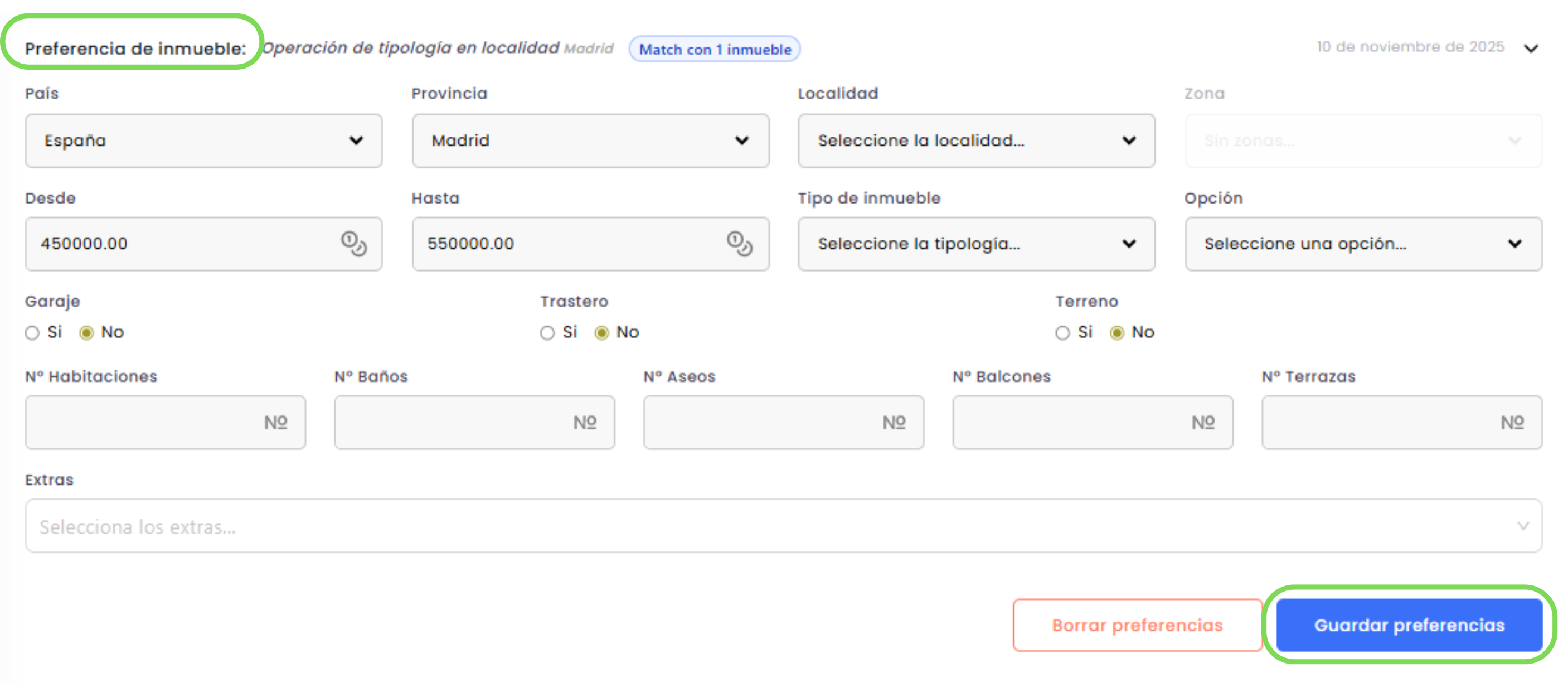Click Nº icon in Baños field
Screen dimensions: 1568x697
pyautogui.click(x=584, y=423)
